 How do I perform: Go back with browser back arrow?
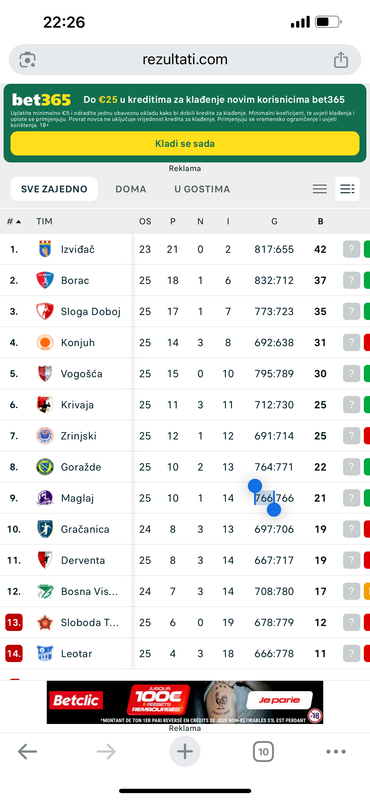tap(28, 751)
